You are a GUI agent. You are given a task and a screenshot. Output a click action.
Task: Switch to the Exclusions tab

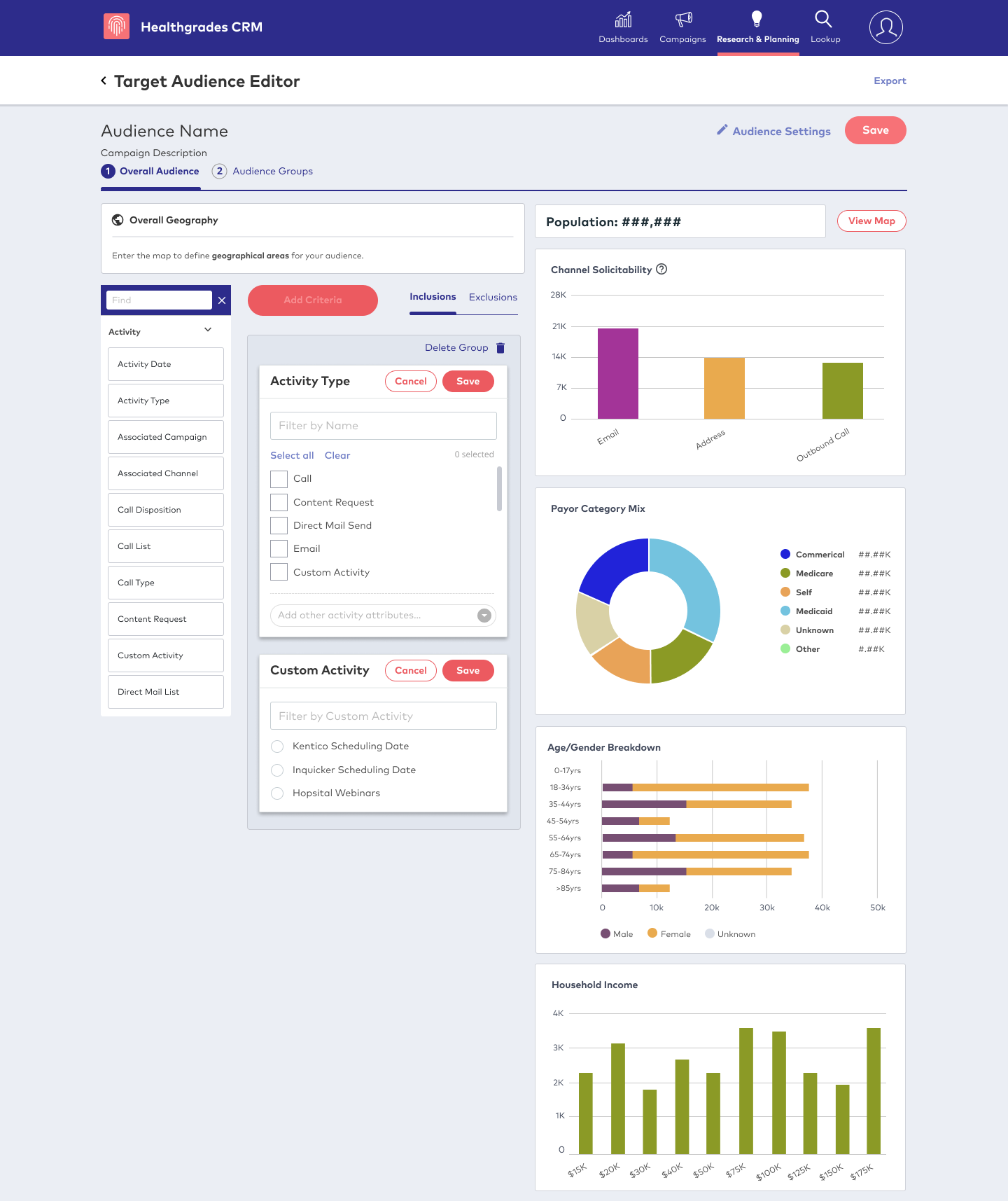pos(493,297)
